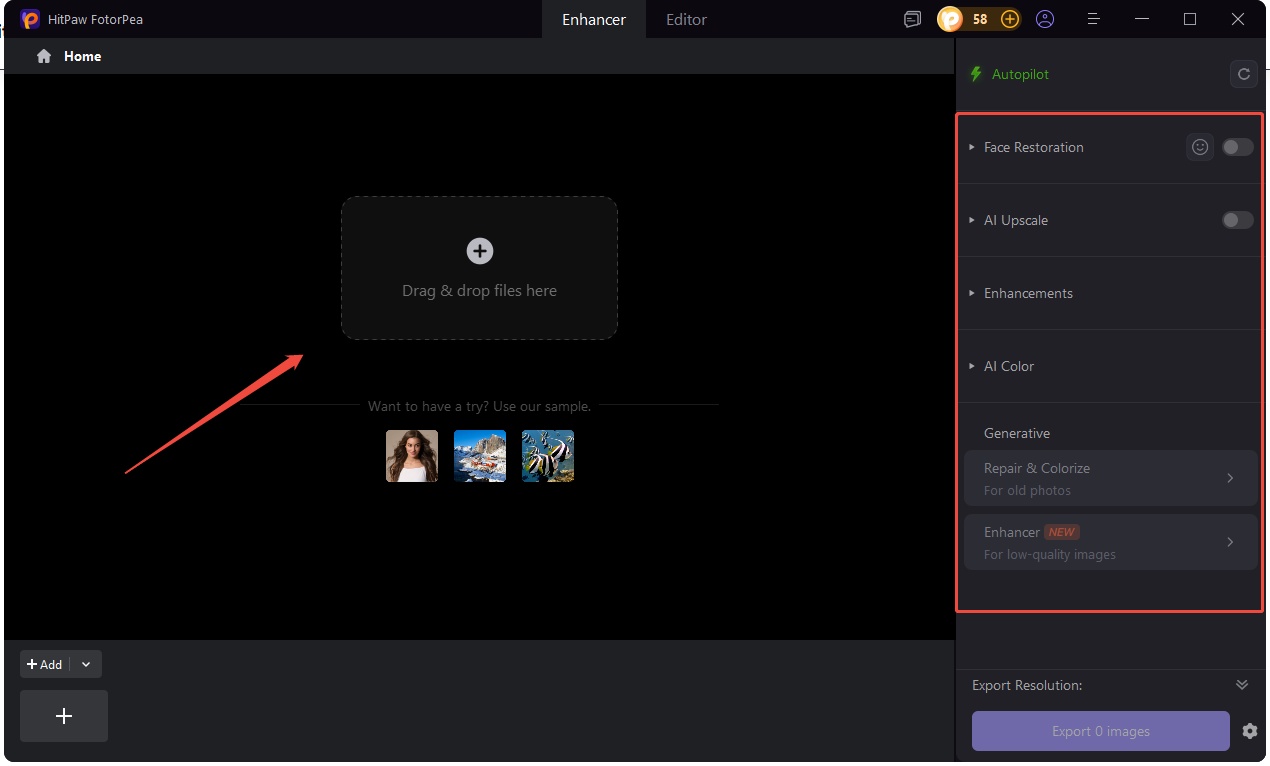Open the Export Resolution options

pos(1242,685)
